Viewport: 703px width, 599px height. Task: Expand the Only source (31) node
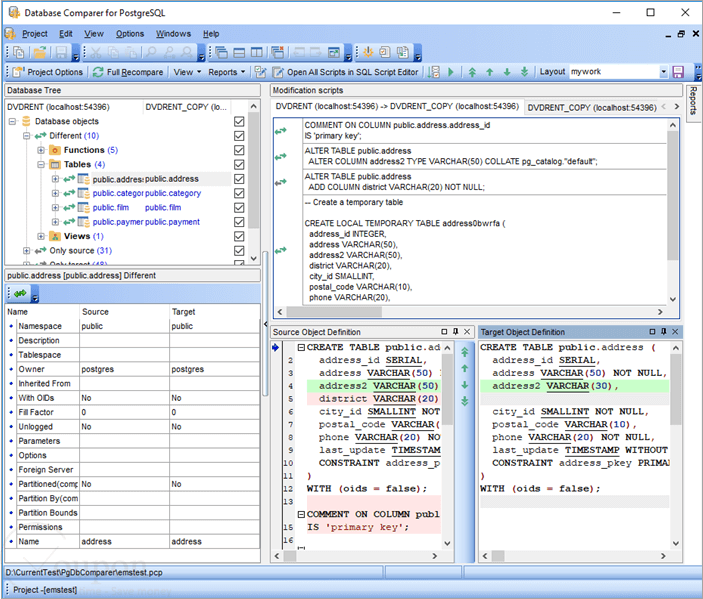click(x=27, y=251)
